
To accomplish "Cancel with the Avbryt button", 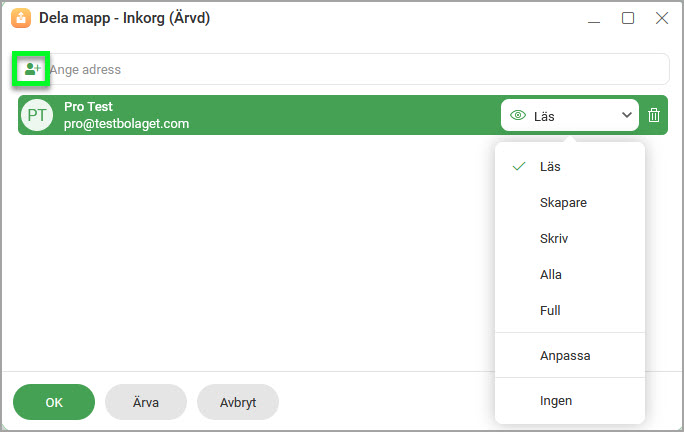I will pyautogui.click(x=238, y=402).
